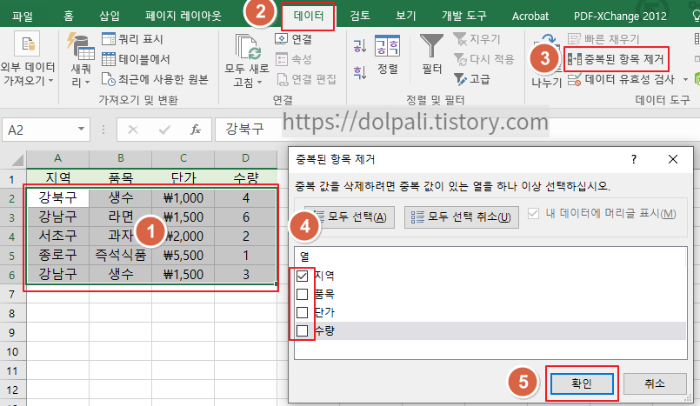The height and width of the screenshot is (406, 700).
Task: Switch to the 보기 tab
Action: (x=406, y=16)
